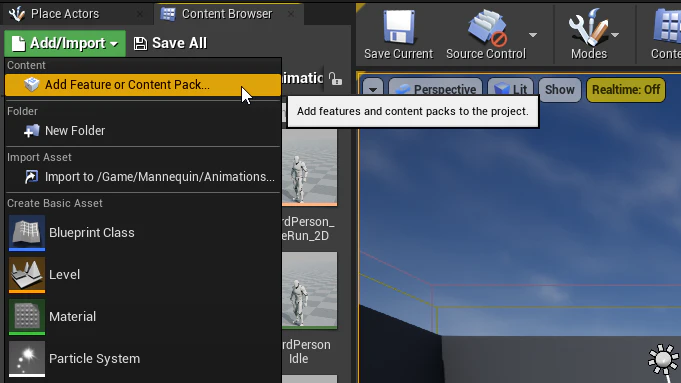Image resolution: width=681 pixels, height=383 pixels.
Task: Click the Save All button
Action: click(170, 43)
